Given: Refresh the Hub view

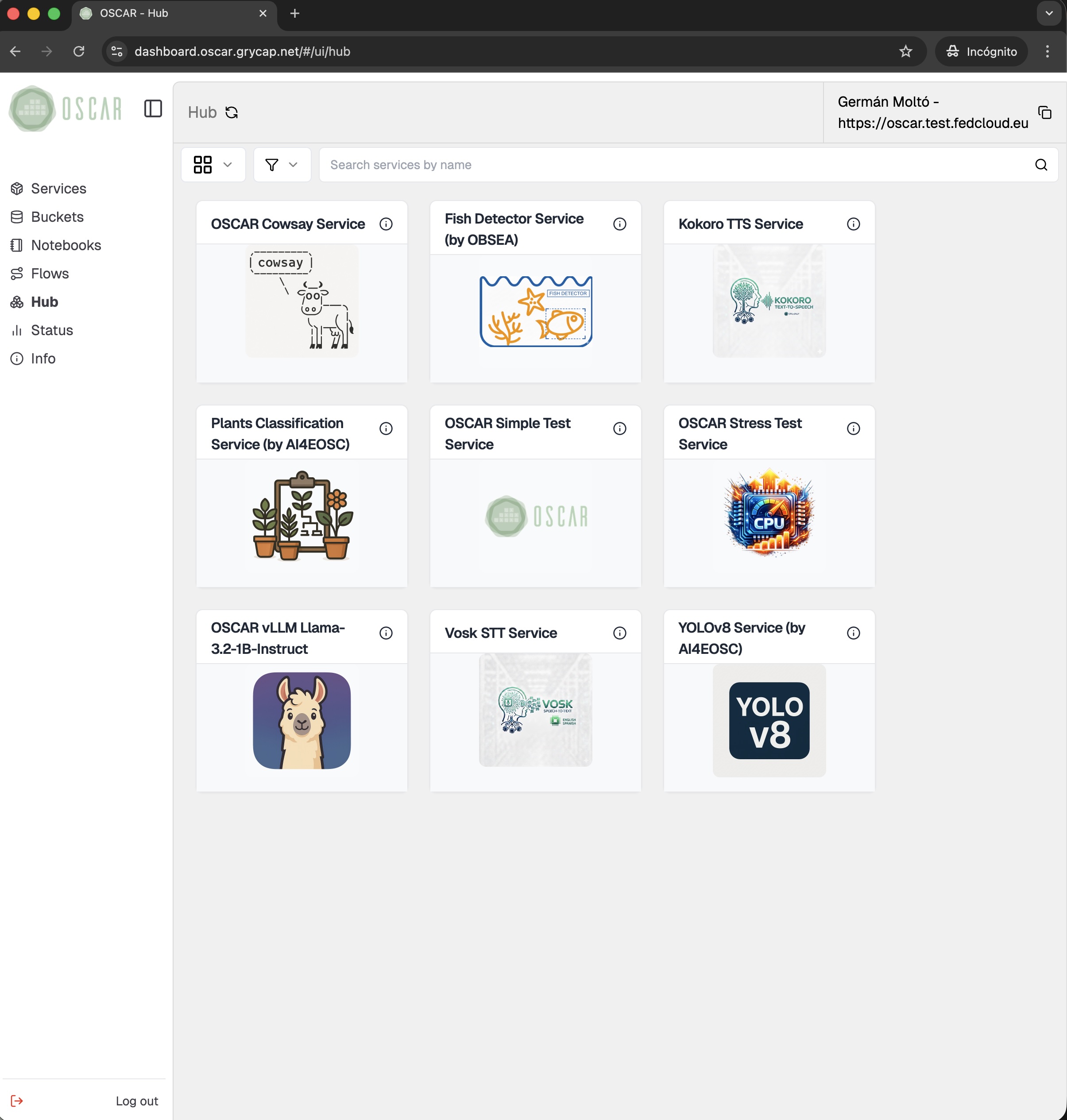Looking at the screenshot, I should pos(232,112).
